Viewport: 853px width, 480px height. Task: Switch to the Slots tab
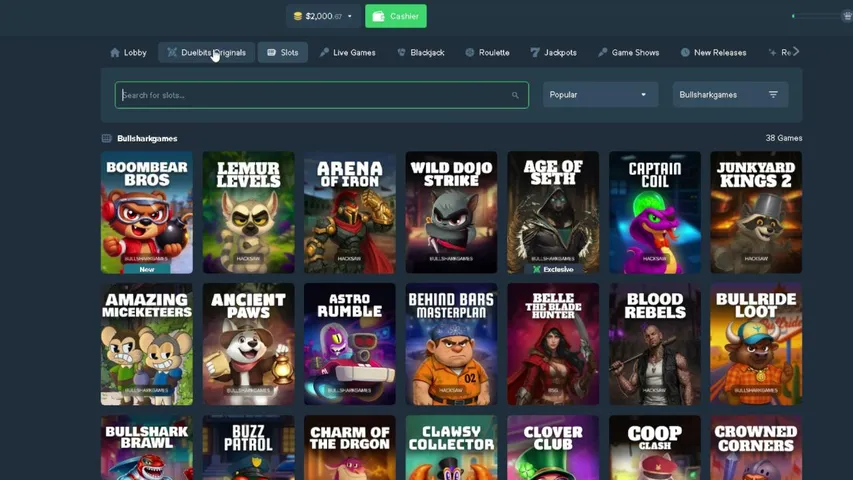pyautogui.click(x=283, y=53)
